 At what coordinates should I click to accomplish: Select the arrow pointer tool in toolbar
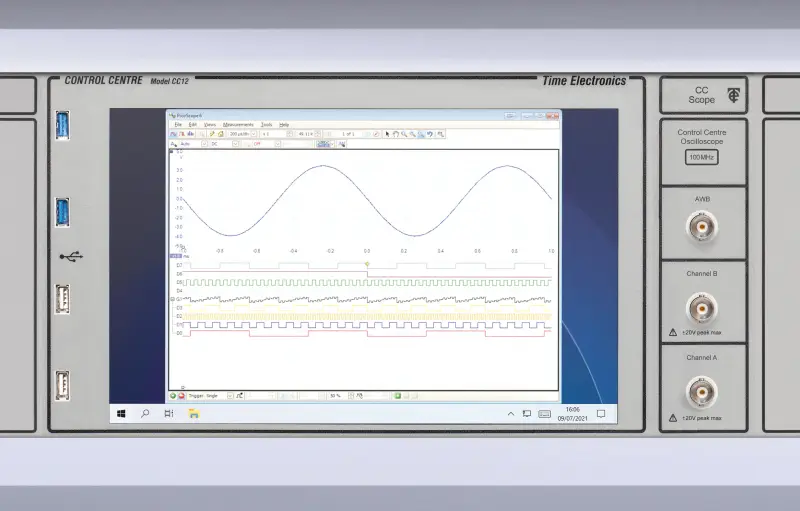pyautogui.click(x=387, y=133)
